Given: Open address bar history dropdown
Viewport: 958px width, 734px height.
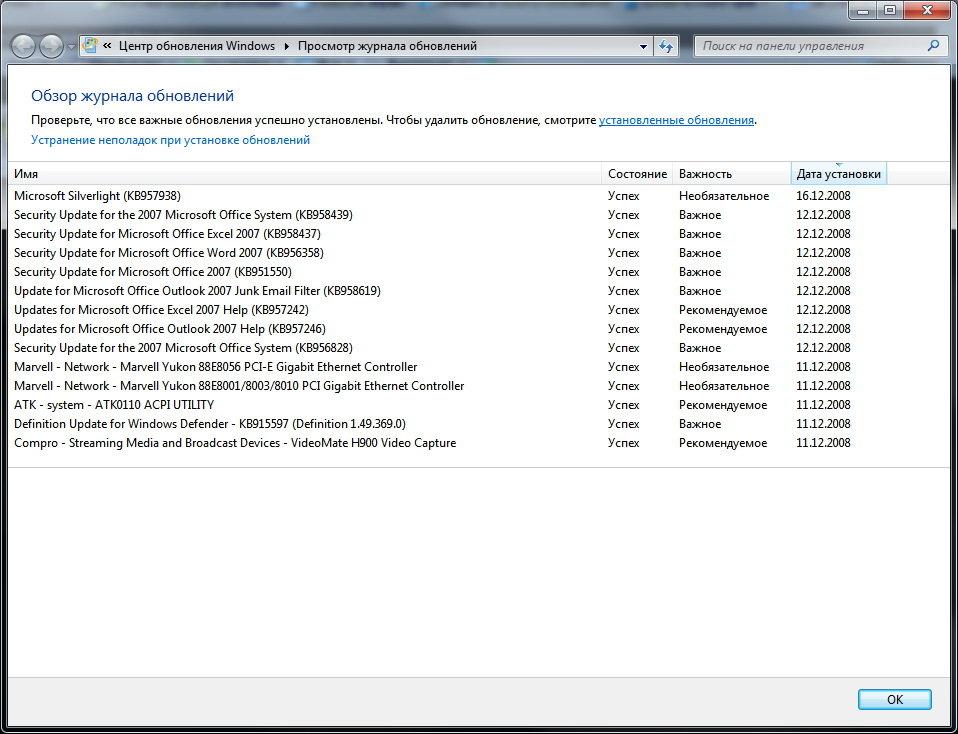Looking at the screenshot, I should [x=643, y=46].
